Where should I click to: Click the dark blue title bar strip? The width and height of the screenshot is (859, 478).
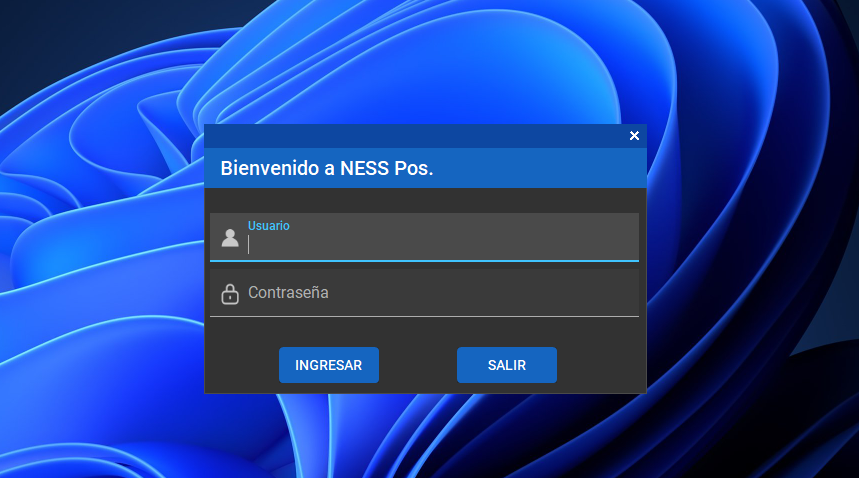420,136
